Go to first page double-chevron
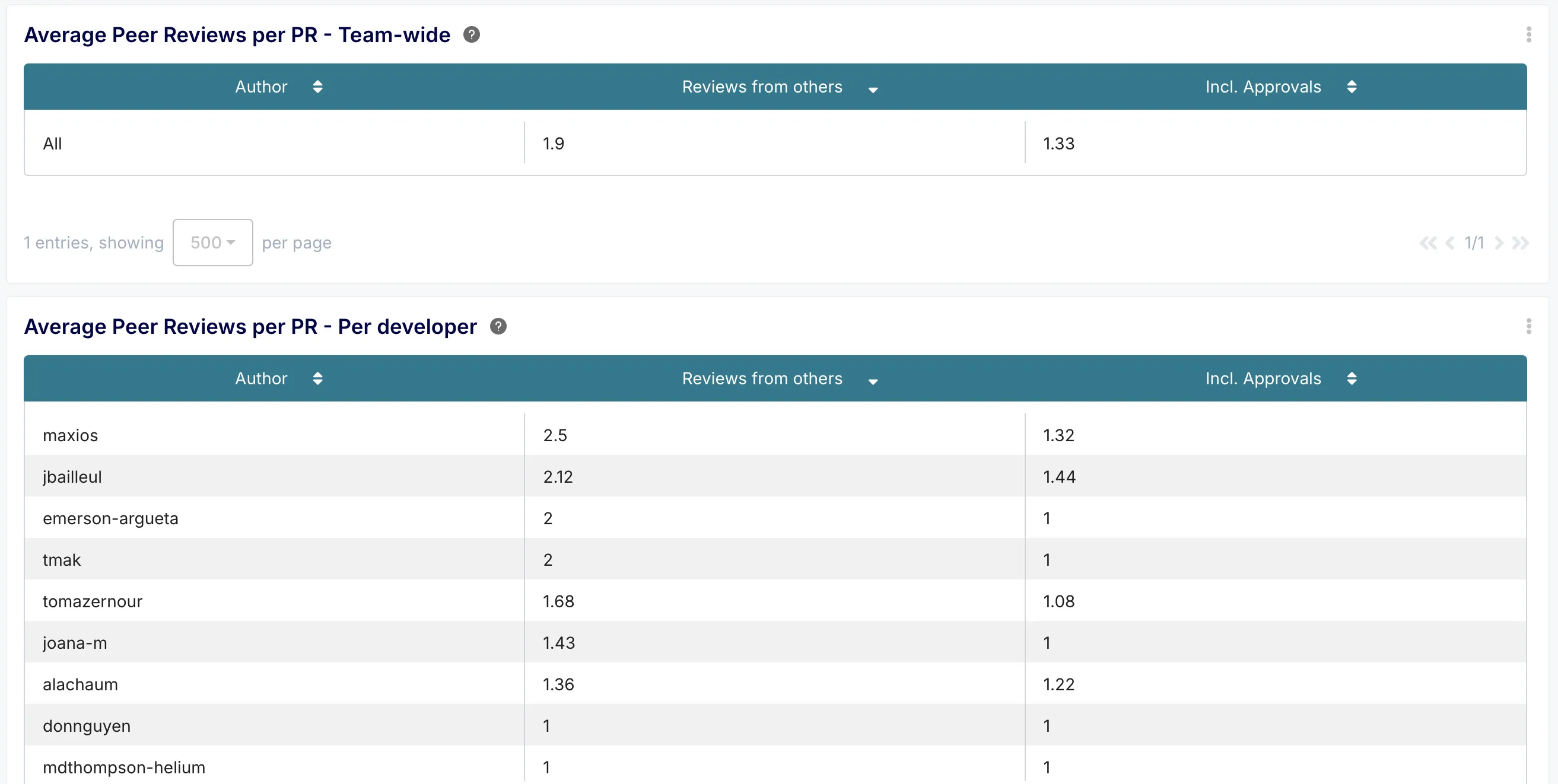1558x784 pixels. coord(1427,243)
